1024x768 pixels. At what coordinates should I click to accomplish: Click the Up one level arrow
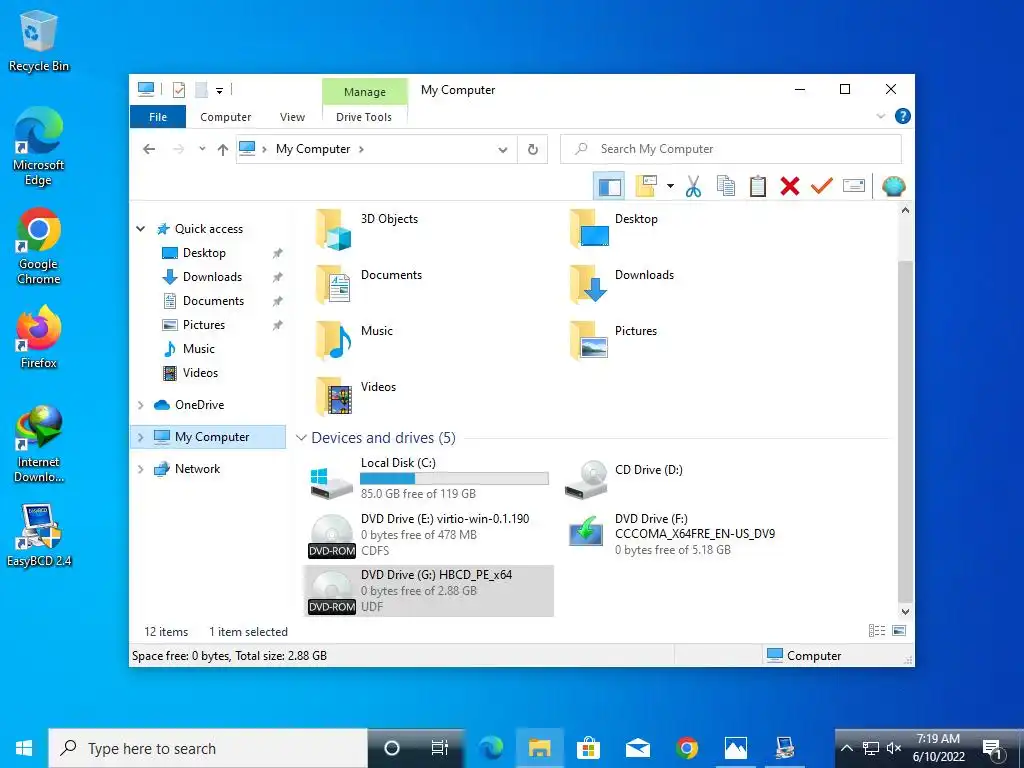pos(223,150)
